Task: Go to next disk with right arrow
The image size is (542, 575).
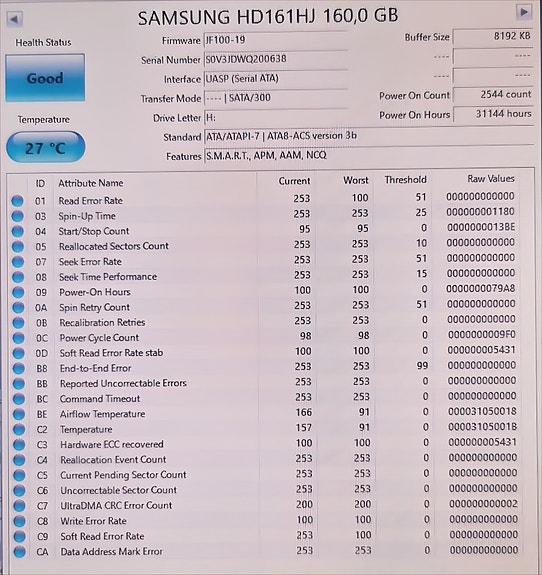Action: coord(524,12)
